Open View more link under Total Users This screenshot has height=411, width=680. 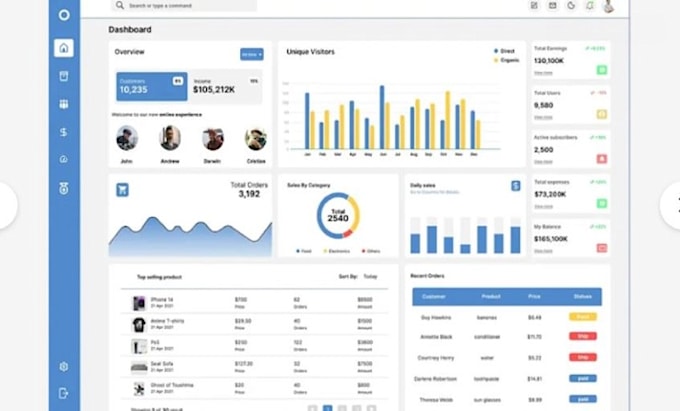[x=543, y=117]
